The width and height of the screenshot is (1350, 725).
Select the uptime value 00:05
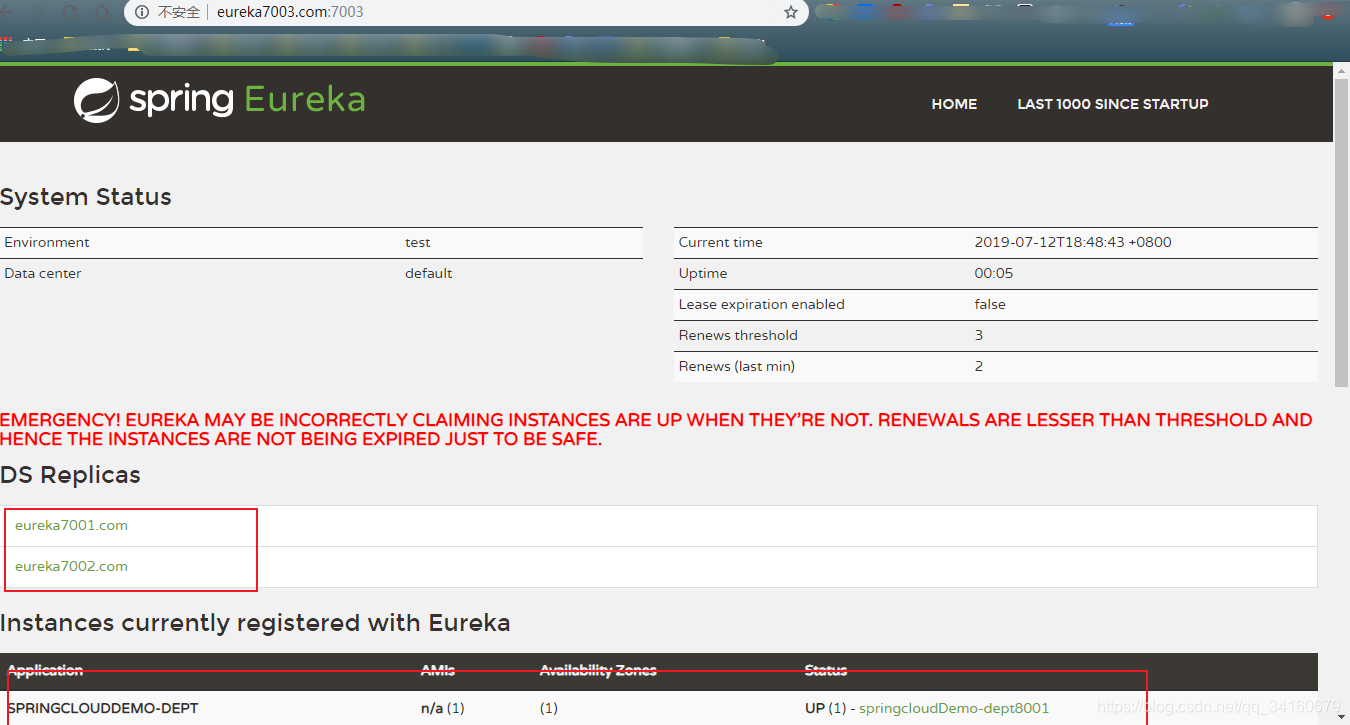pos(994,273)
